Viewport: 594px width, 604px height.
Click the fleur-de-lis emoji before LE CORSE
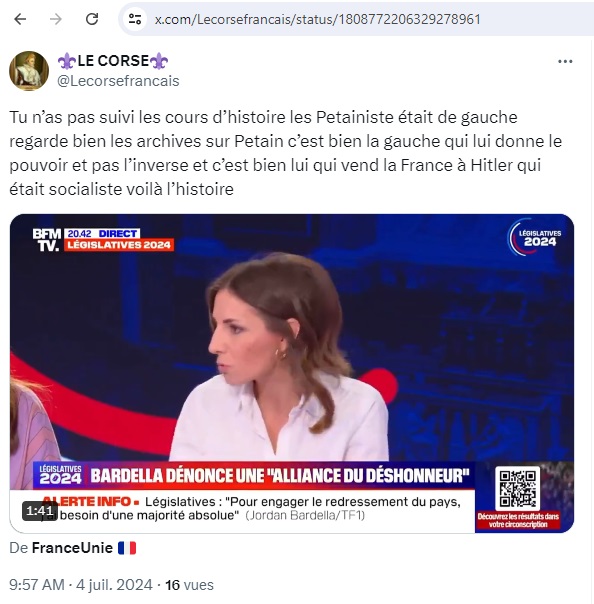(x=67, y=61)
